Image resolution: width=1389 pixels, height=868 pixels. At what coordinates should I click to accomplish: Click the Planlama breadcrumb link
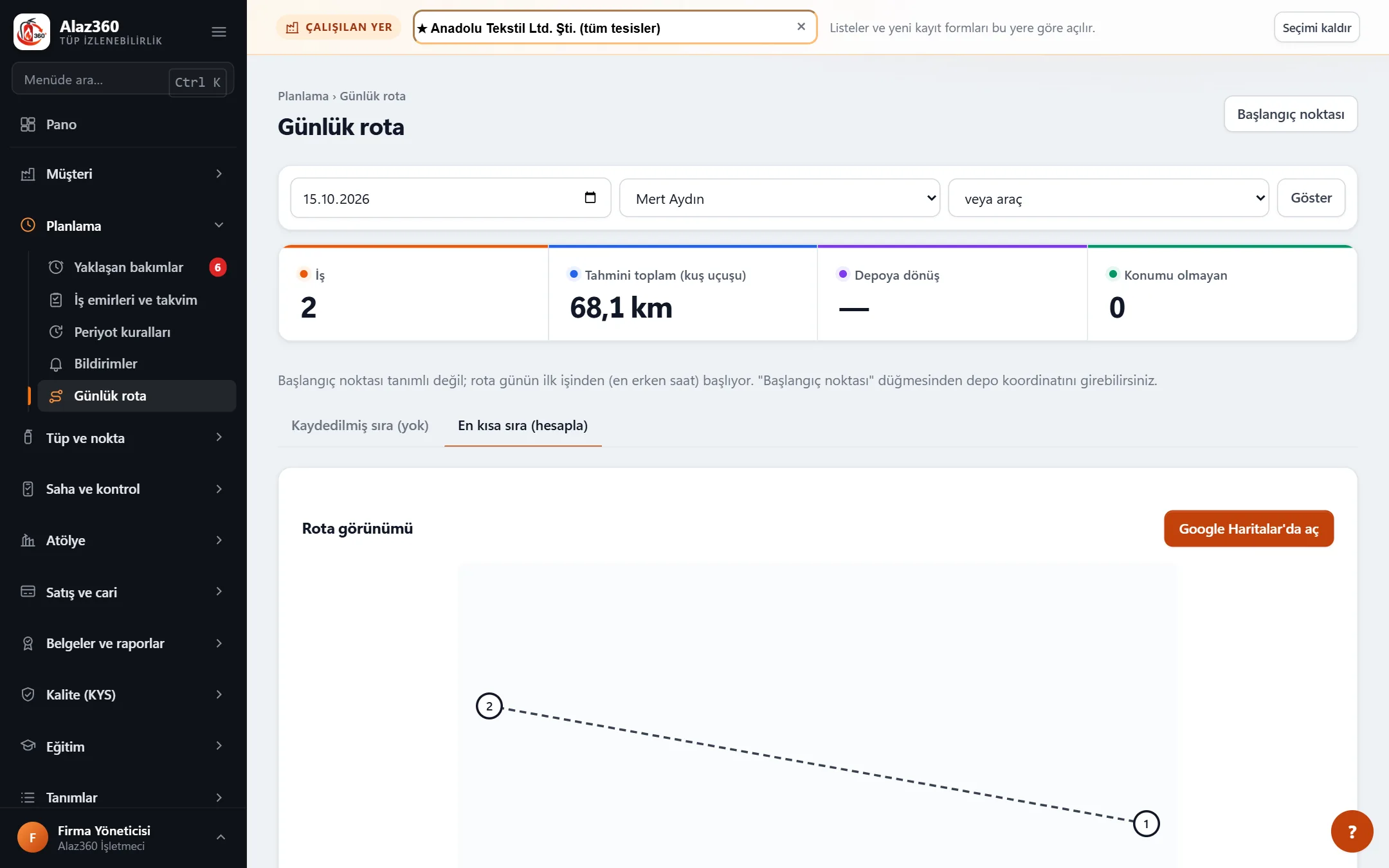pyautogui.click(x=303, y=96)
